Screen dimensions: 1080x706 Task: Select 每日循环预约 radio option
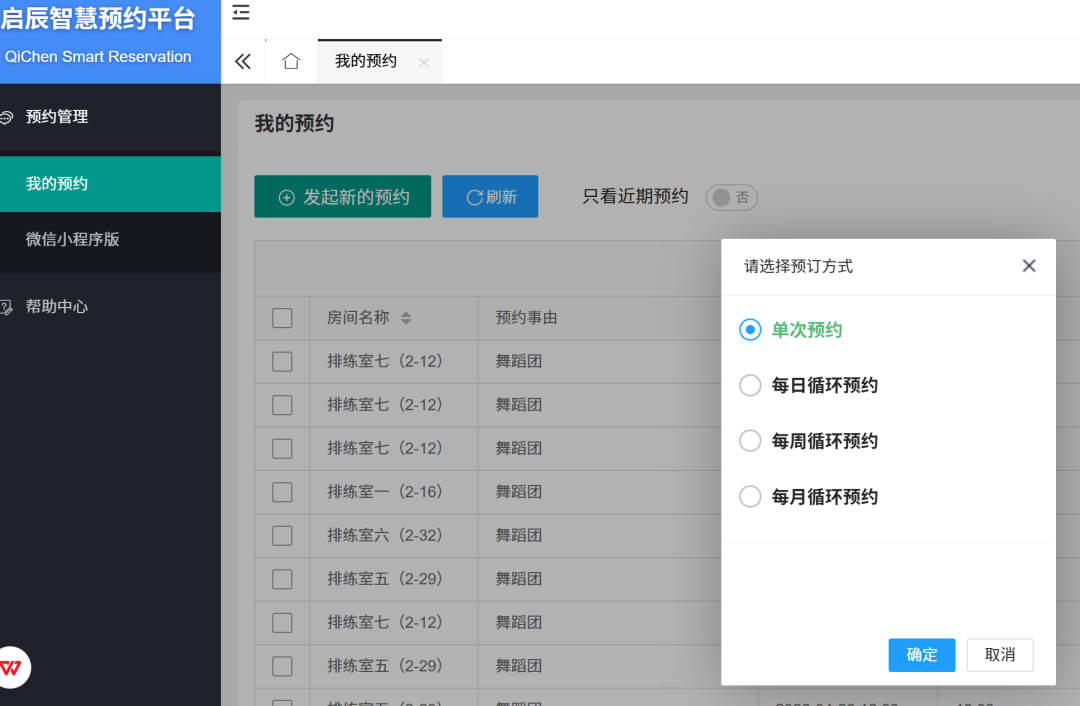750,385
